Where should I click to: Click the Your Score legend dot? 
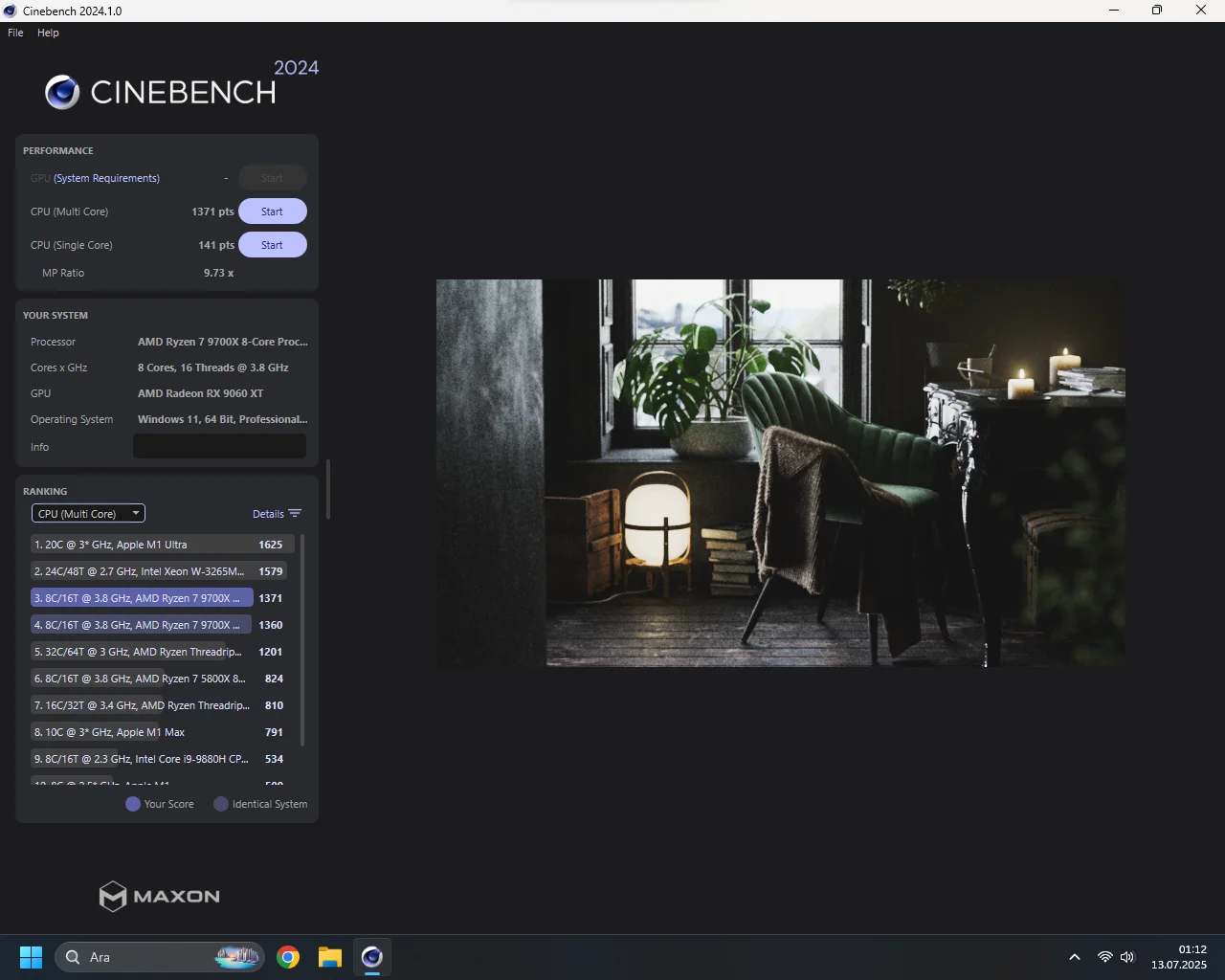(x=133, y=804)
